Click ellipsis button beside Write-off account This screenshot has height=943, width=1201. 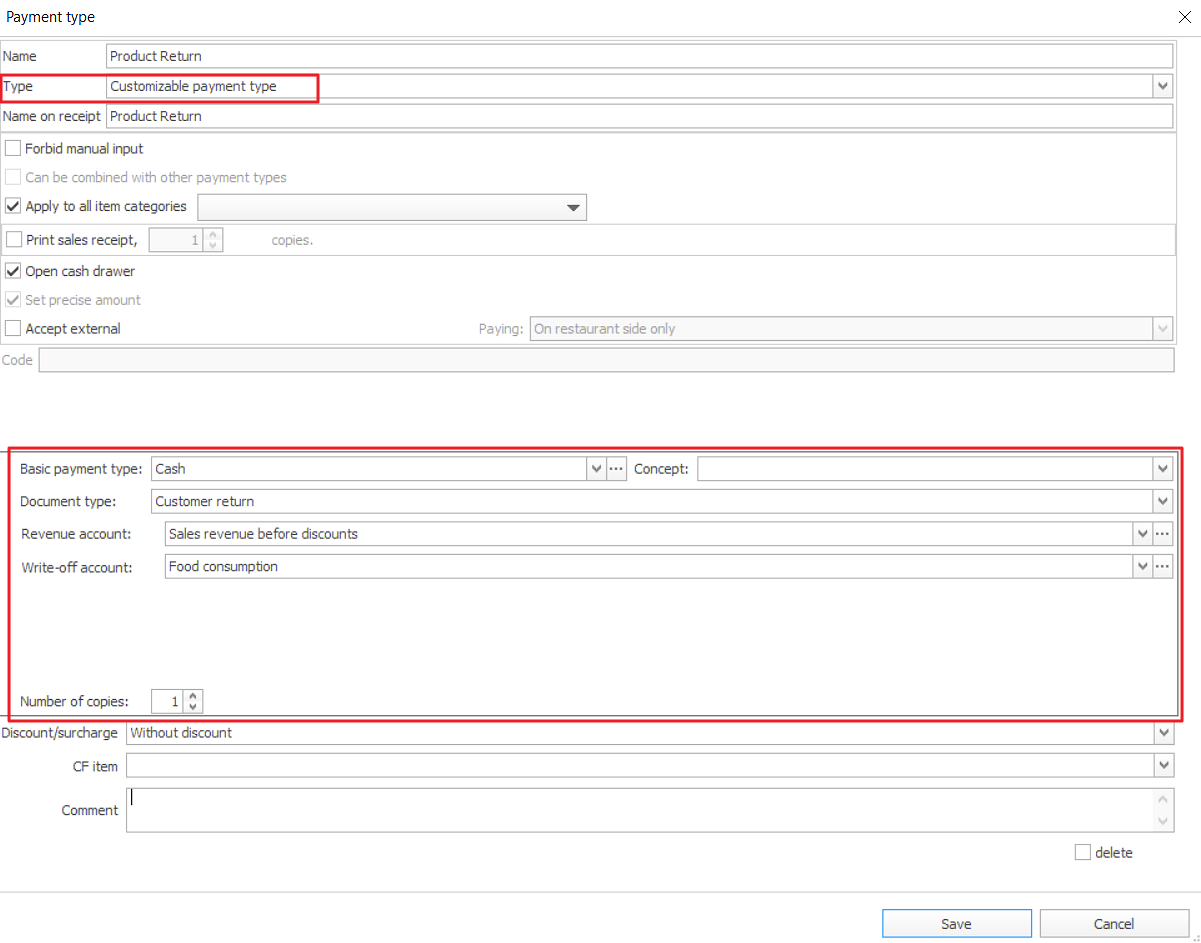[1162, 567]
